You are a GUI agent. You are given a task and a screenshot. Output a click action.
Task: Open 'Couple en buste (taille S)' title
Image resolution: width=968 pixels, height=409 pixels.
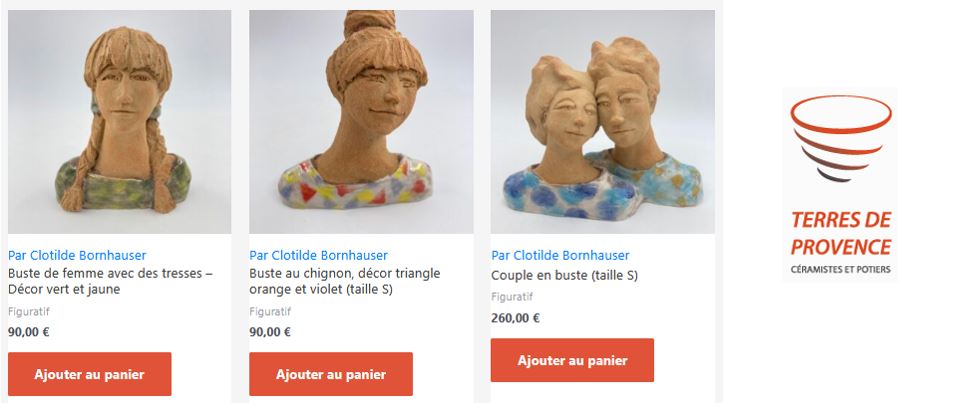(x=564, y=275)
